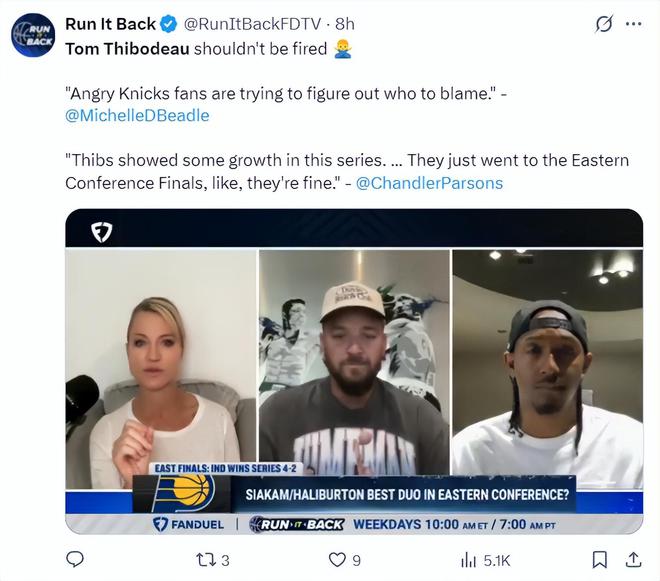Click the reply speech bubble icon
The height and width of the screenshot is (581, 660).
(x=75, y=560)
